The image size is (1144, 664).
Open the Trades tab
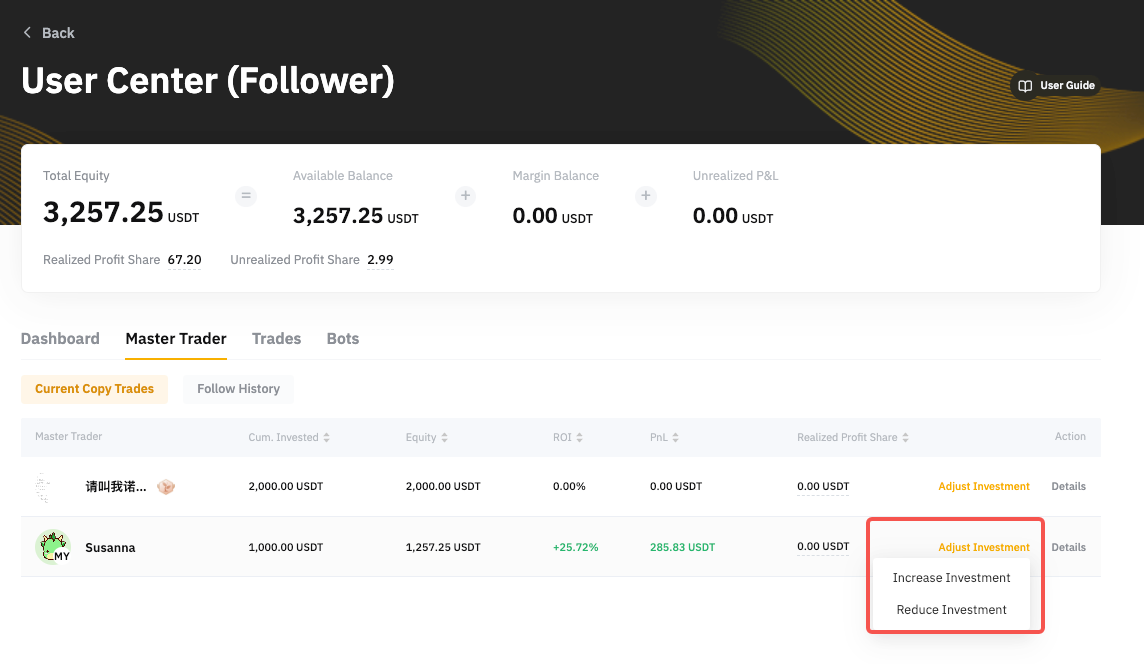coord(276,339)
